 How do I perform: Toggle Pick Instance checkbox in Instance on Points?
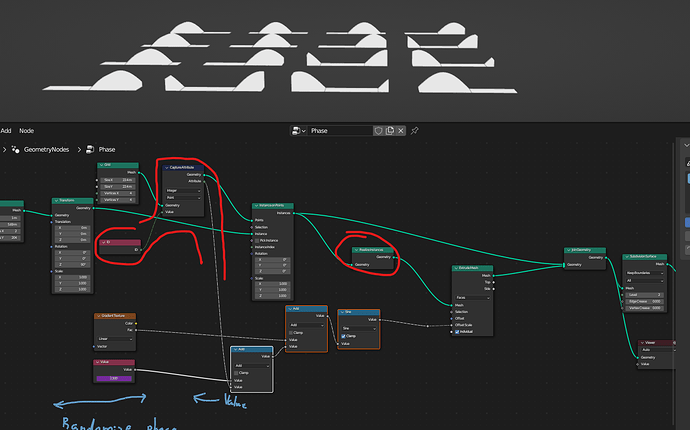pyautogui.click(x=257, y=241)
